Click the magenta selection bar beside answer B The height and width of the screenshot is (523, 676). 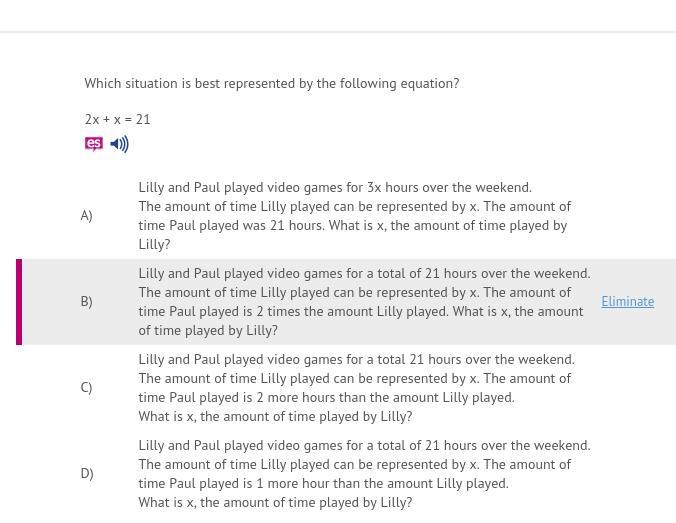point(19,302)
